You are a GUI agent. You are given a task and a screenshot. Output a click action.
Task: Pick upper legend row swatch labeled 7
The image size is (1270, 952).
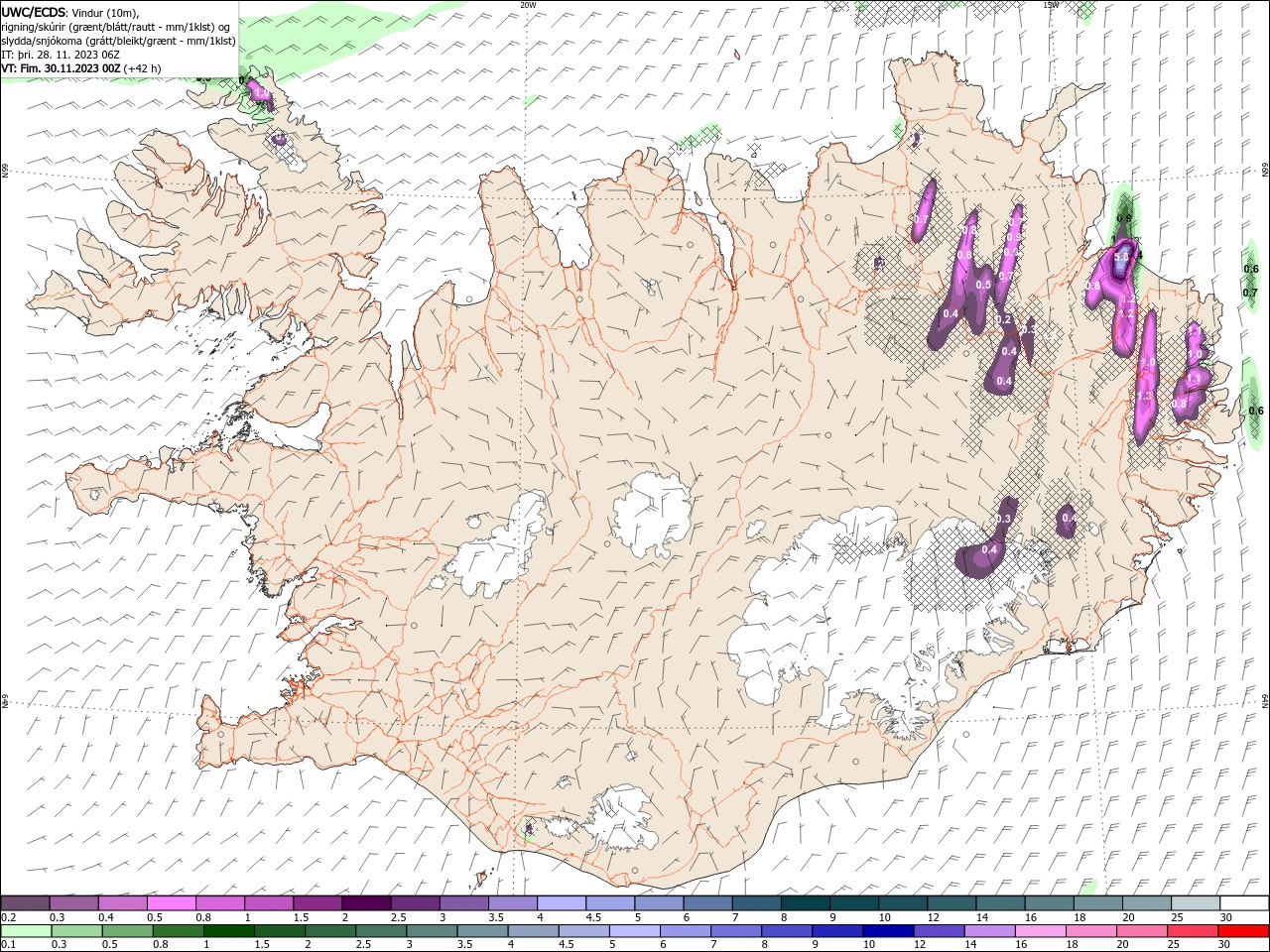pyautogui.click(x=757, y=903)
